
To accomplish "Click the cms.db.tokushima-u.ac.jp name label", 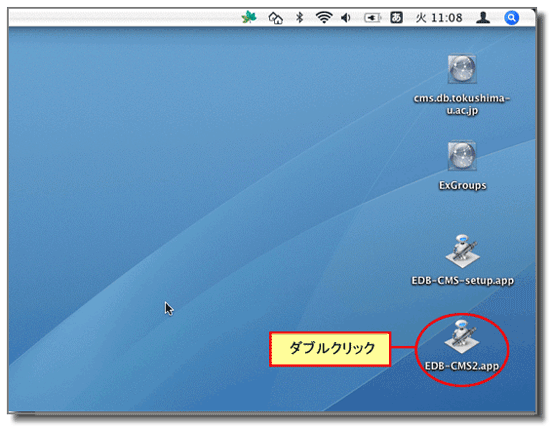I will [462, 104].
